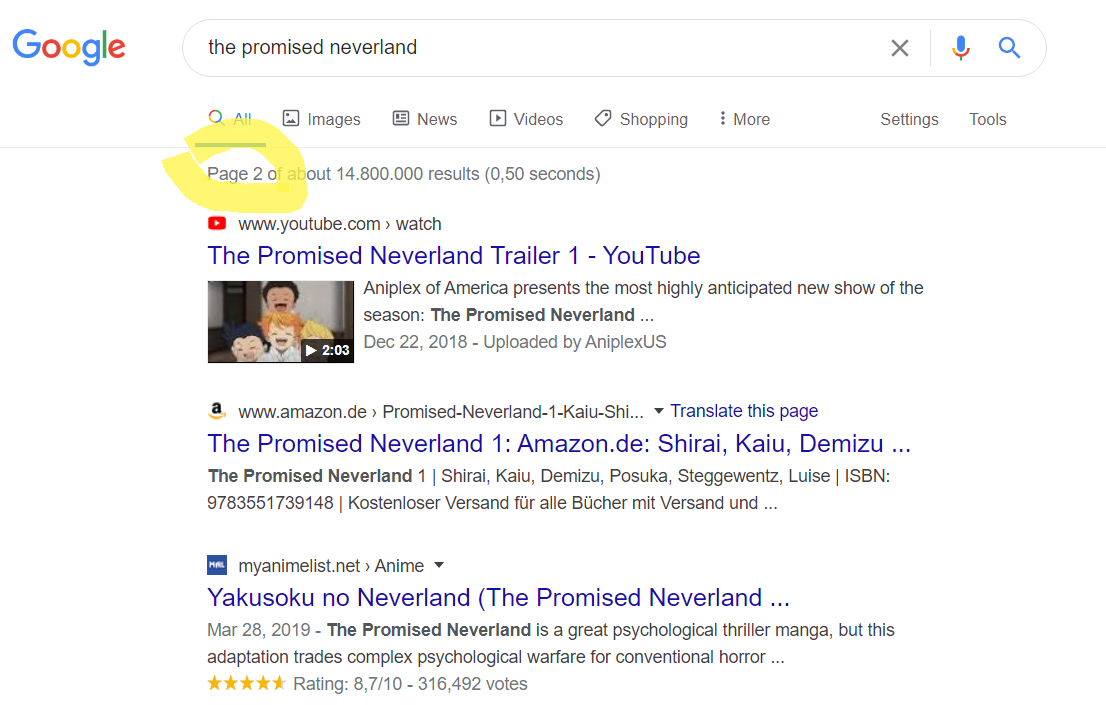Screen dimensions: 1106x705
Task: Clear the search box with X icon
Action: point(899,48)
